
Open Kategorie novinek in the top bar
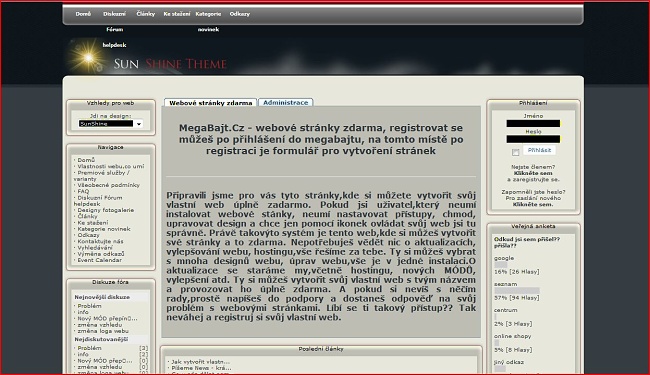pyautogui.click(x=208, y=22)
